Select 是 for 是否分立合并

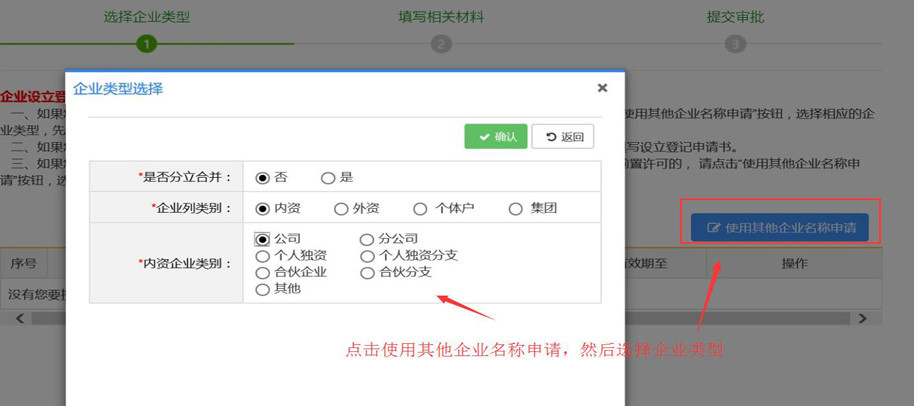pos(328,177)
